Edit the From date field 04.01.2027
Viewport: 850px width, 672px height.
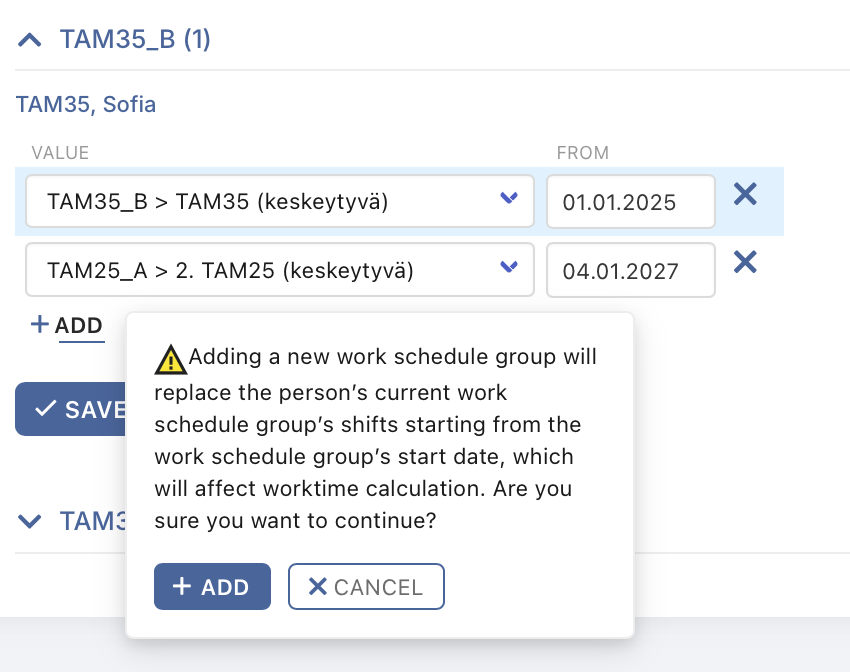[630, 270]
